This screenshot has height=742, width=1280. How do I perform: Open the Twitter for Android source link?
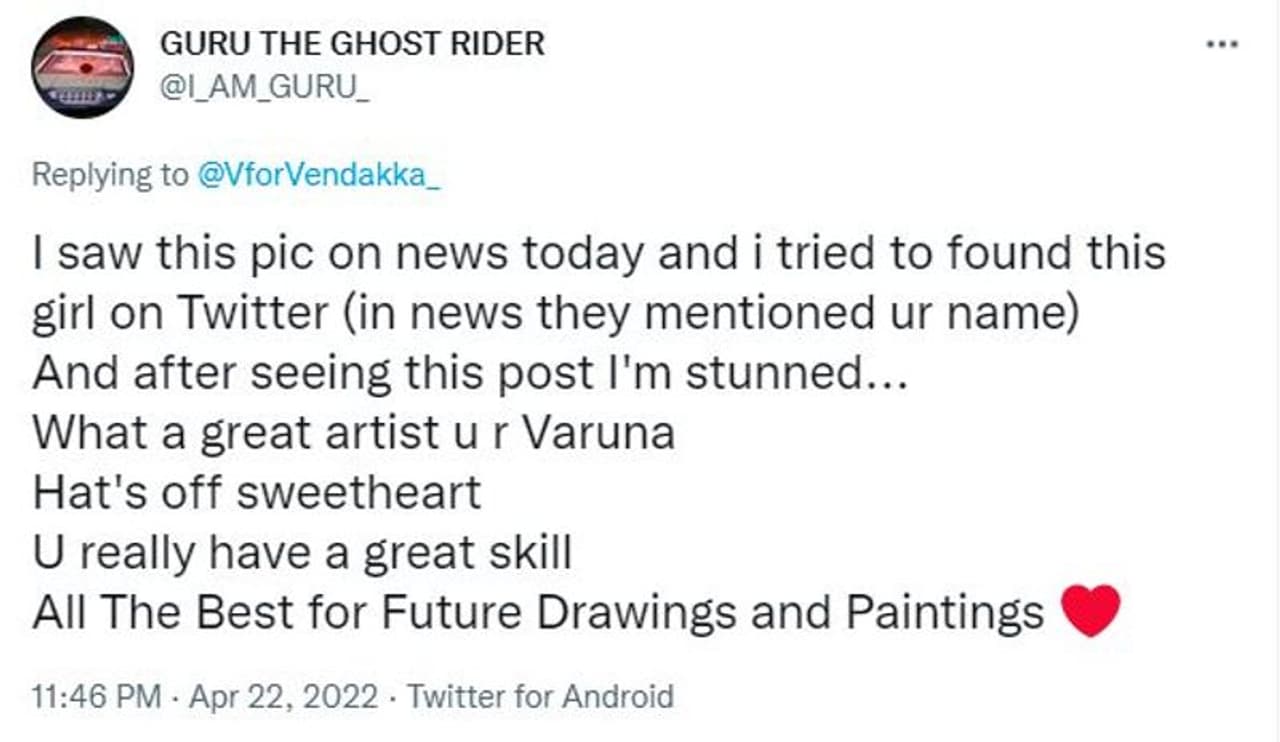click(x=541, y=695)
